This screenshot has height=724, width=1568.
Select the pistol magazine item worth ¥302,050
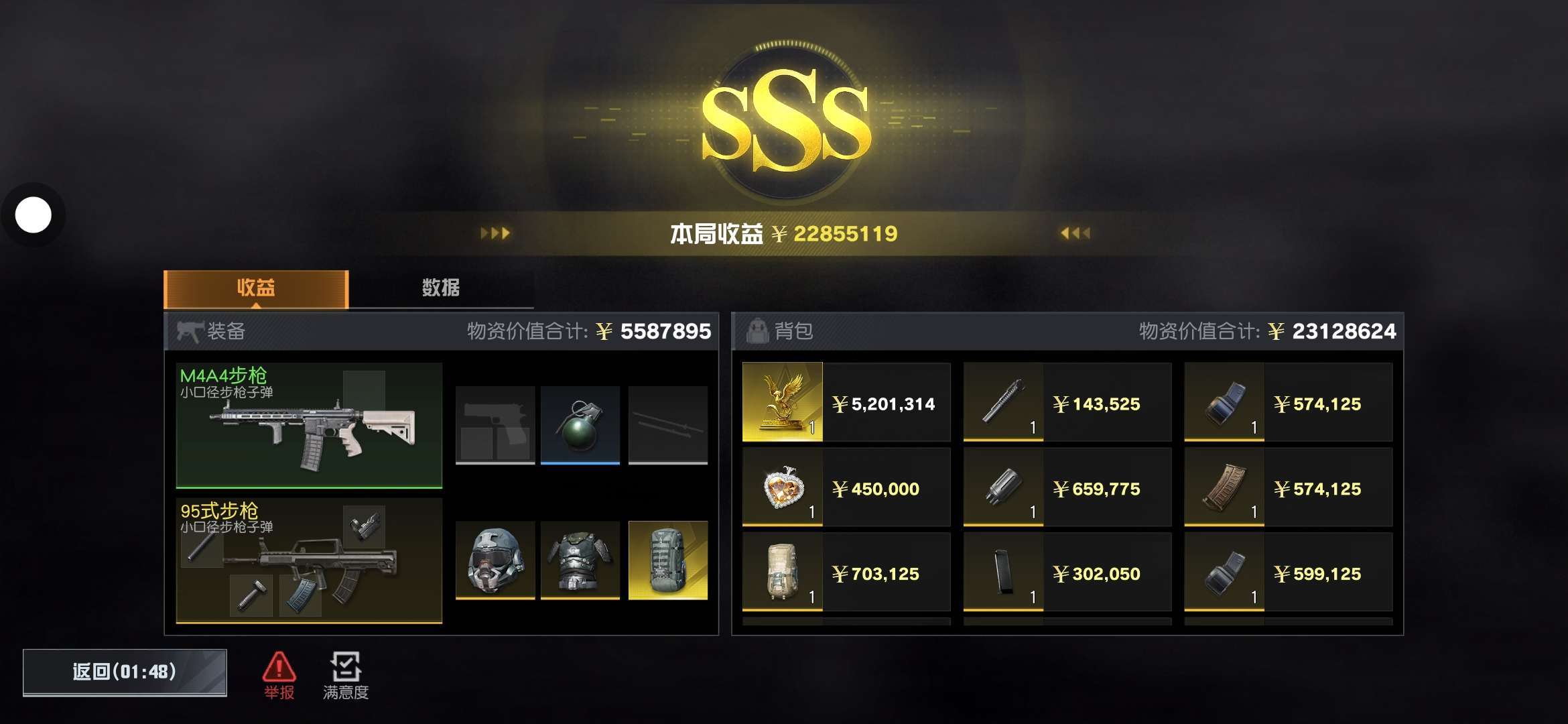click(x=1067, y=572)
